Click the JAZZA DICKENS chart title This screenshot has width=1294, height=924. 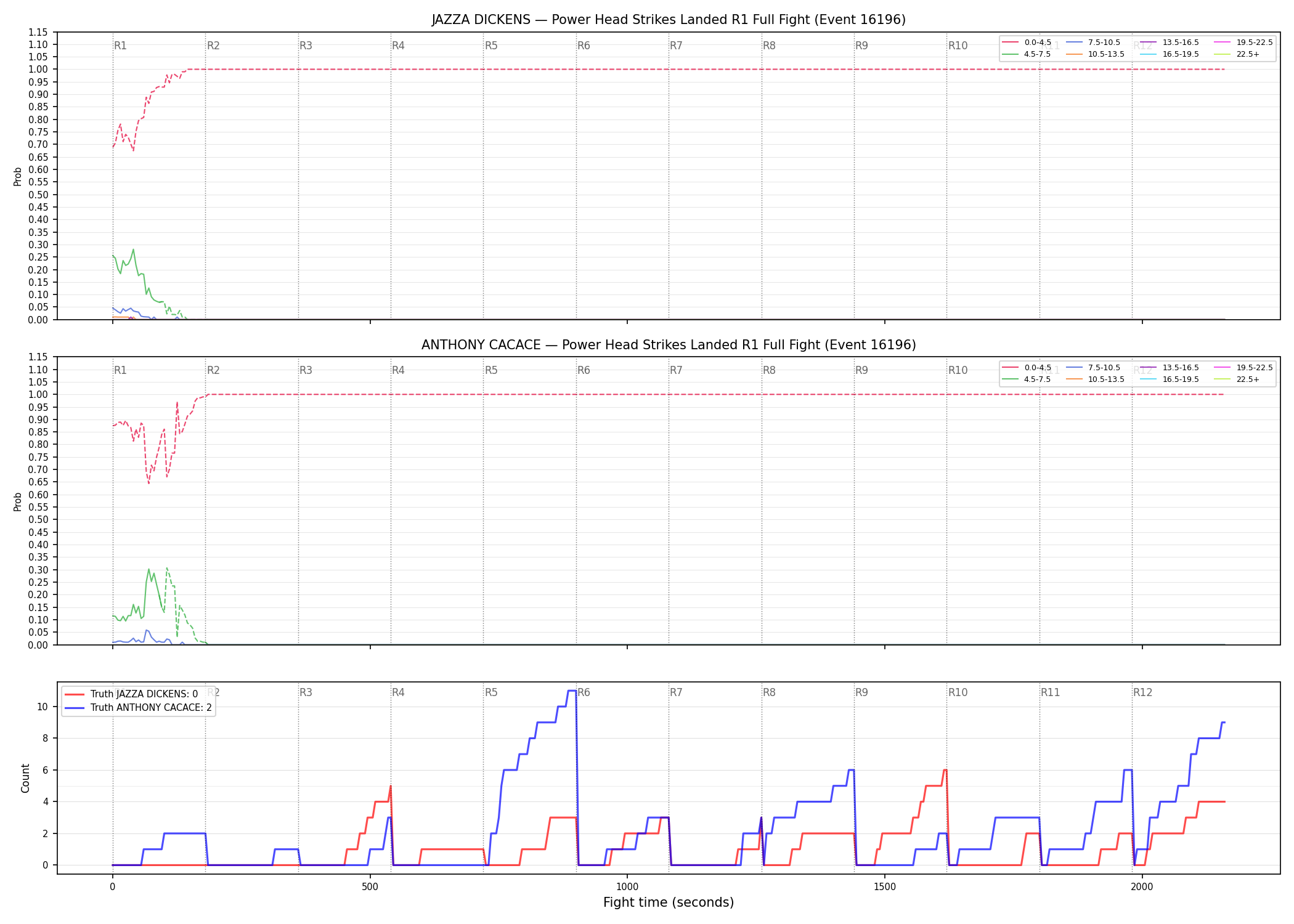[x=669, y=20]
